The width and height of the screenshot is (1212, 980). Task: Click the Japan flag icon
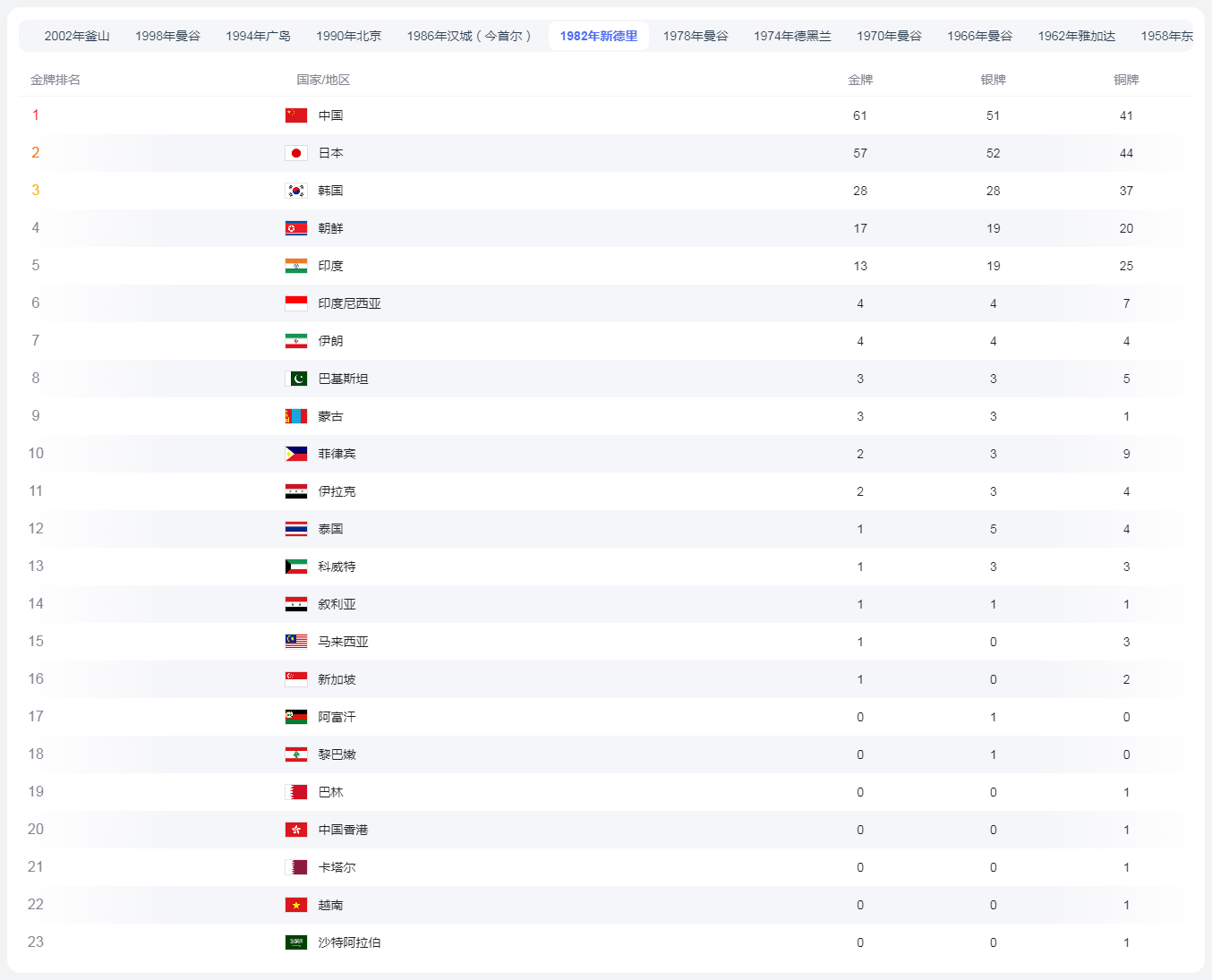(296, 153)
